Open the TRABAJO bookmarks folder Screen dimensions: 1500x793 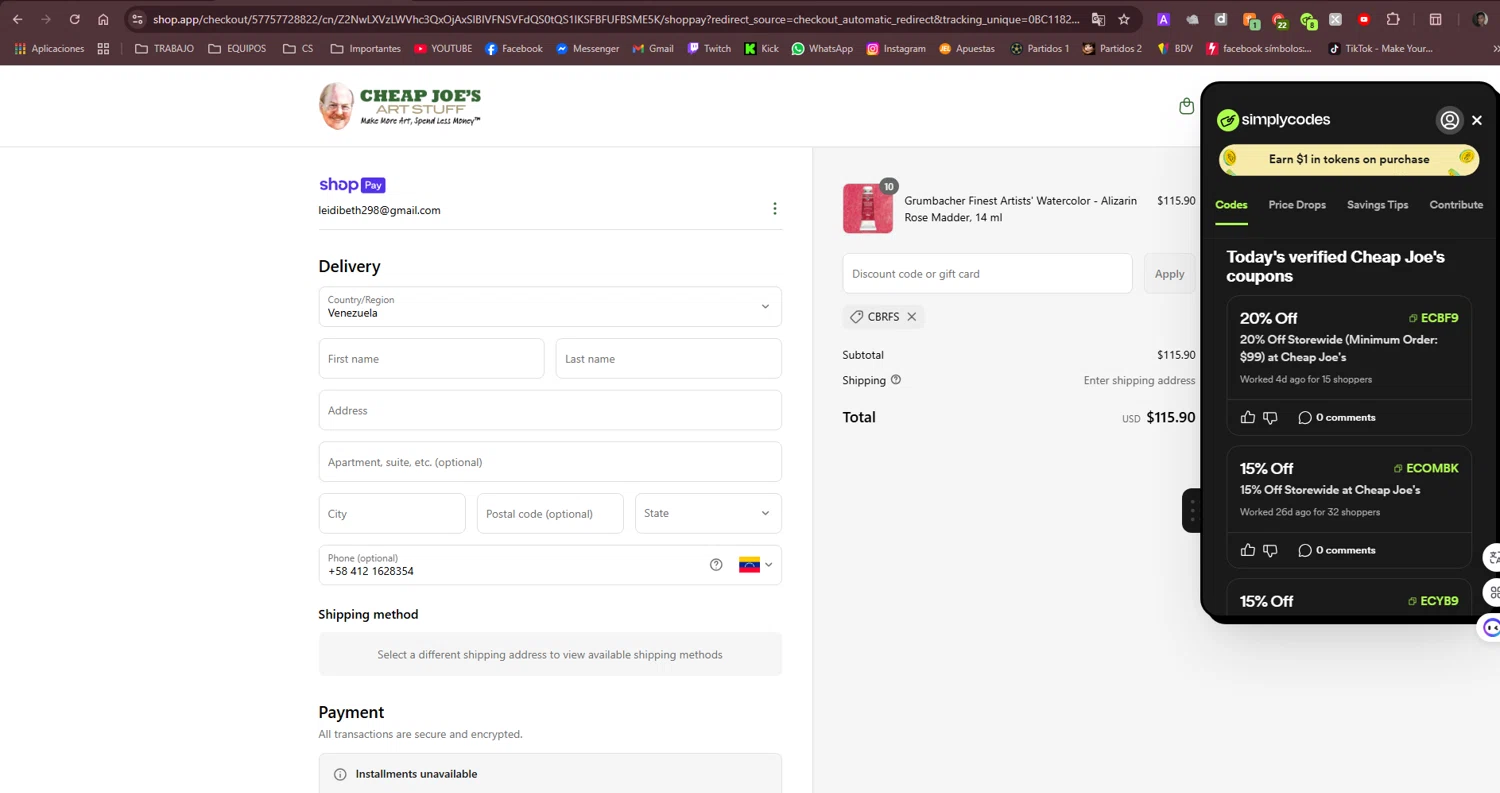165,48
